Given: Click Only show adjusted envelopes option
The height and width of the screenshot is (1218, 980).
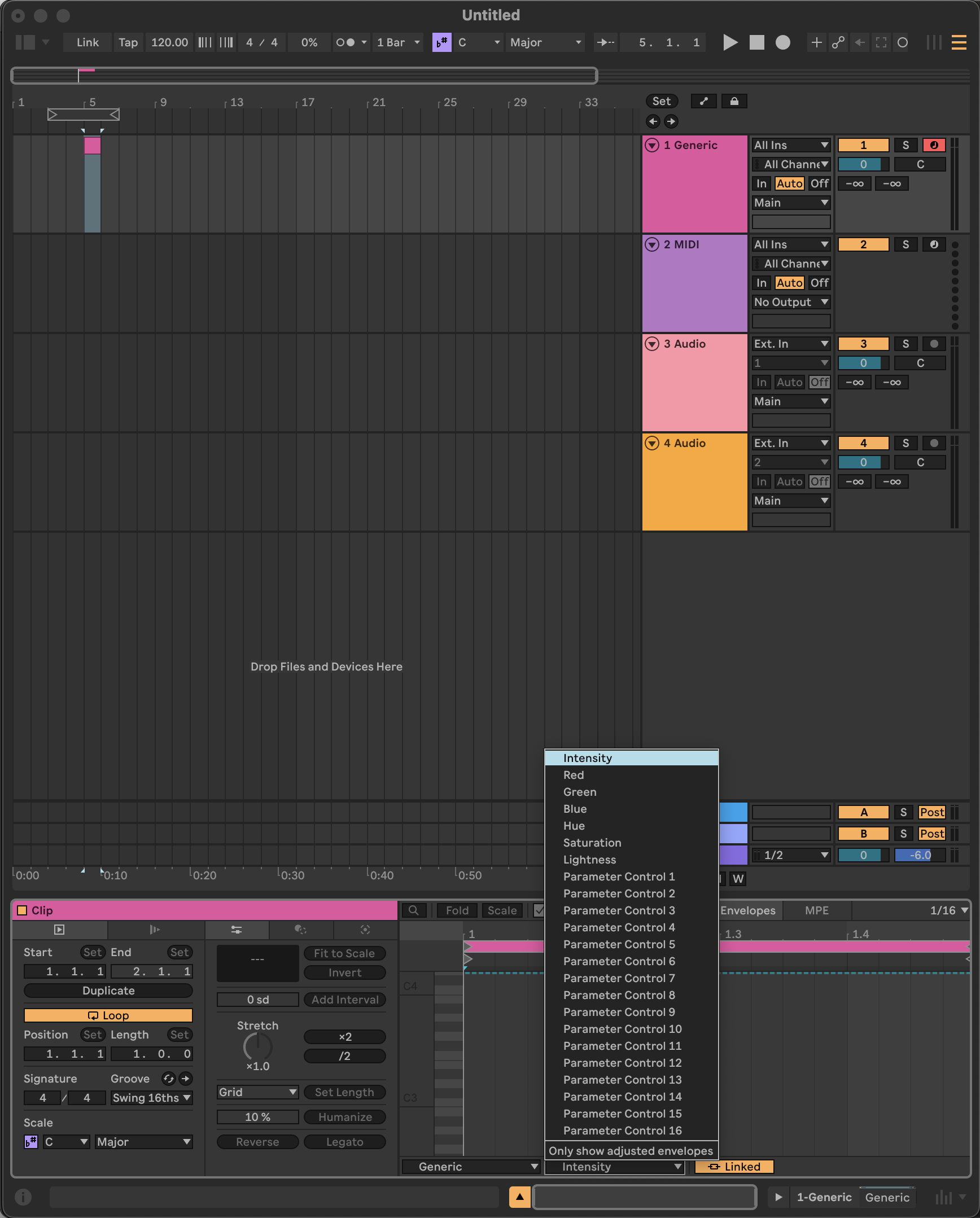Looking at the screenshot, I should (631, 1151).
